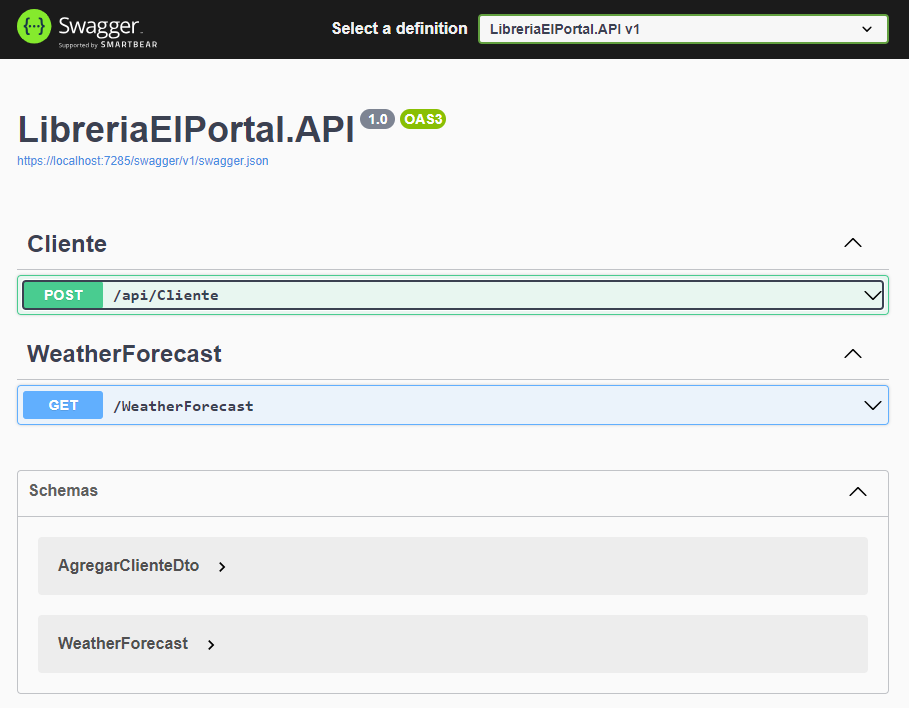The width and height of the screenshot is (909, 708).
Task: Collapse WeatherForecast tag section using its arrow
Action: coord(852,353)
